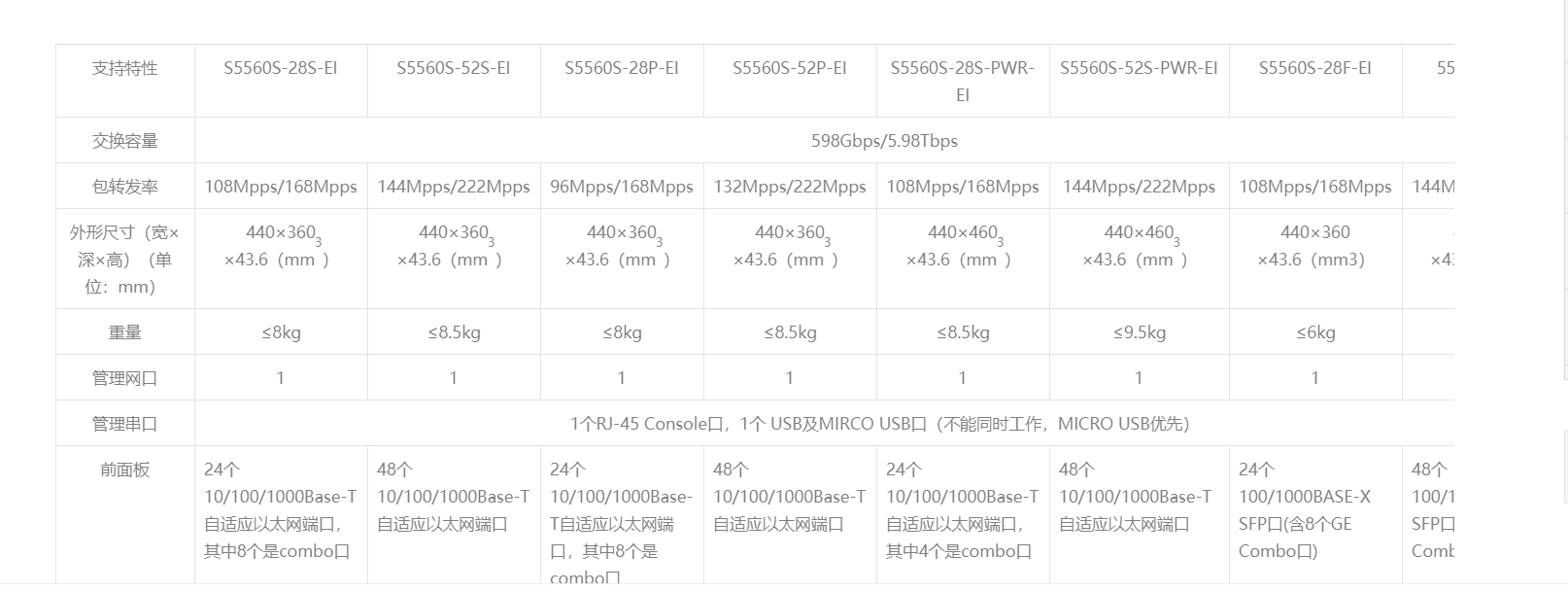
Task: Select the S5560S-52S-EI column header
Action: (x=453, y=68)
